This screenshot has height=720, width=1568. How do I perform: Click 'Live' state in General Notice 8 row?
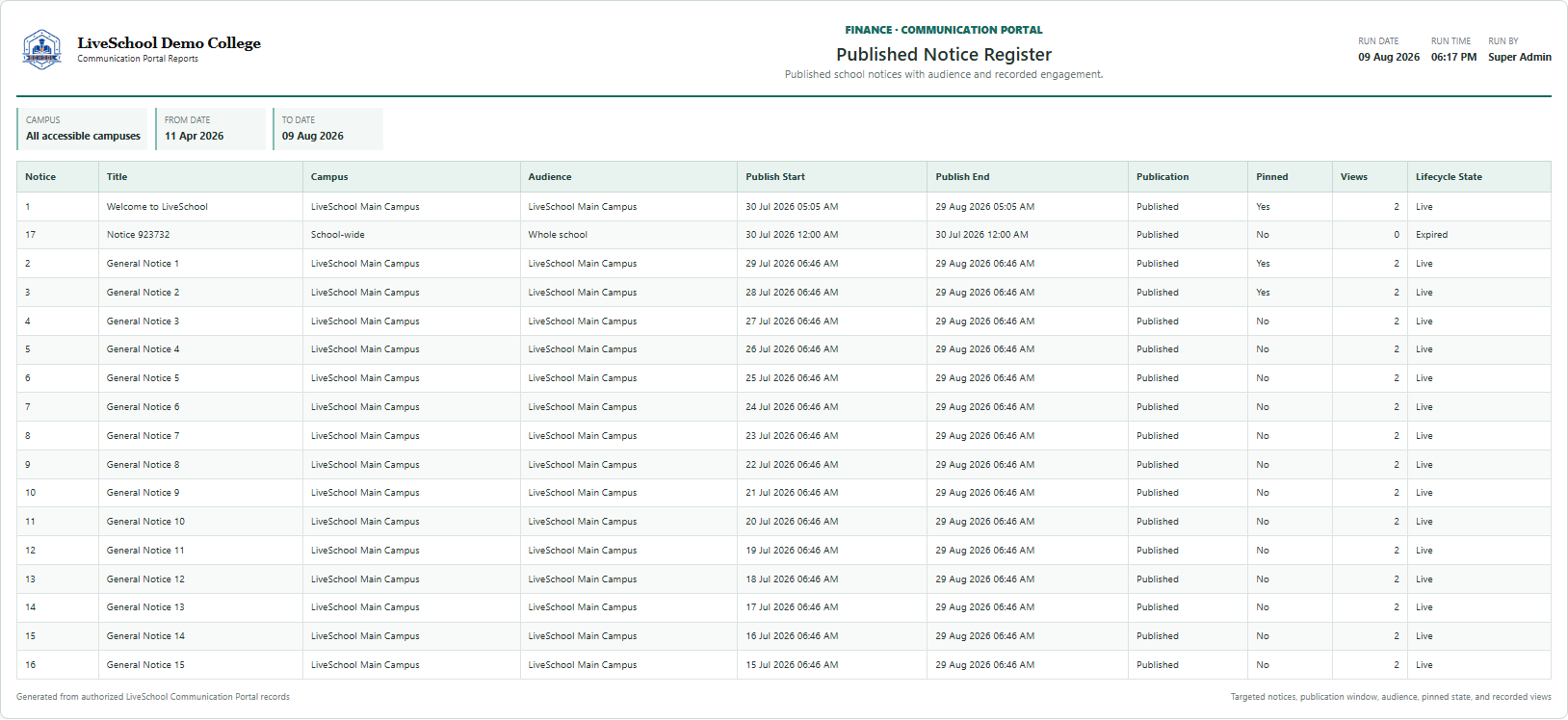[1424, 465]
